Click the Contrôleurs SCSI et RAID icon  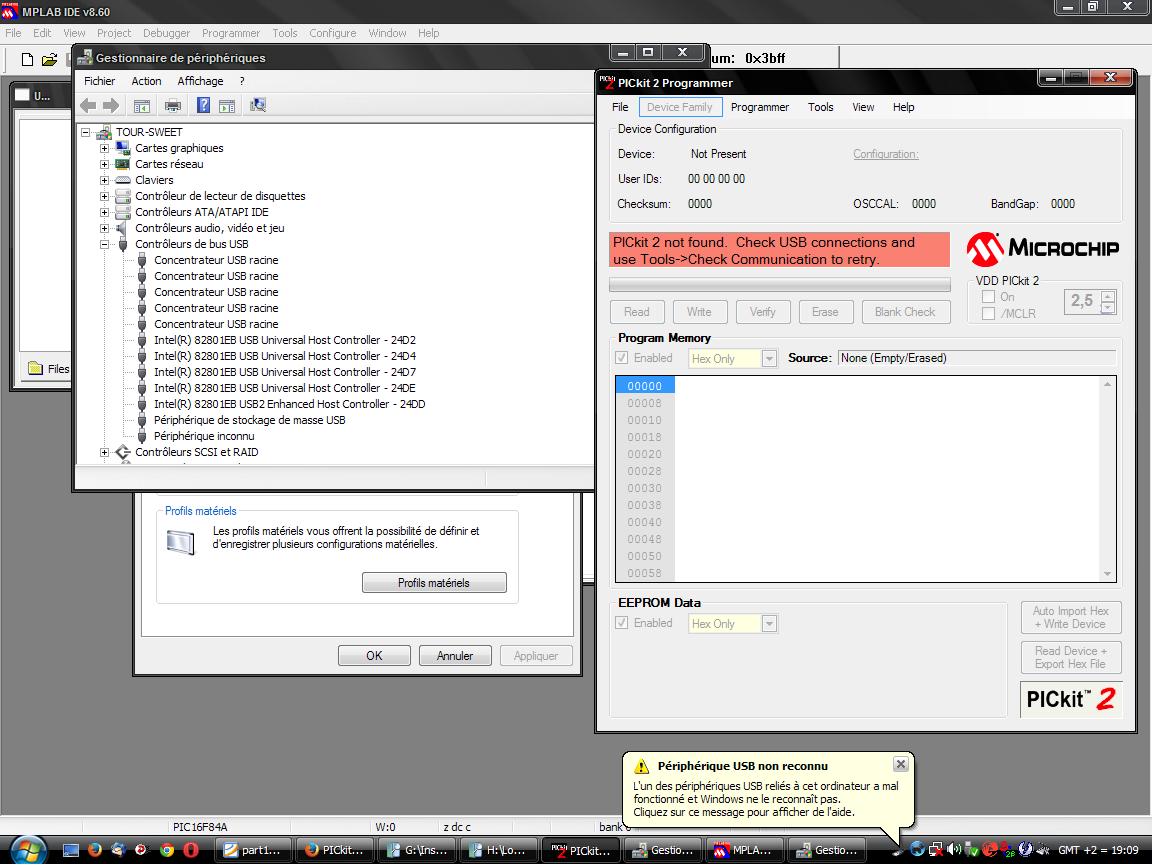pos(123,453)
